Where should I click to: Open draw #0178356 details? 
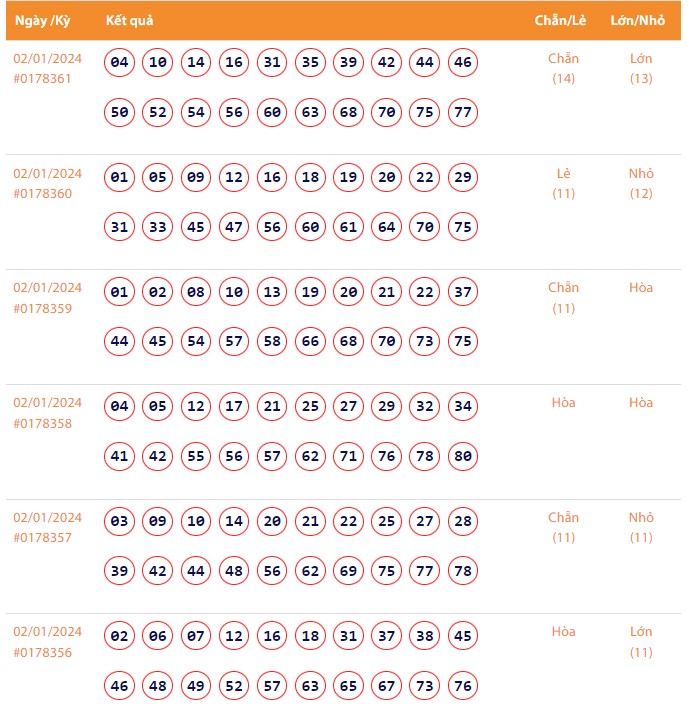42,652
